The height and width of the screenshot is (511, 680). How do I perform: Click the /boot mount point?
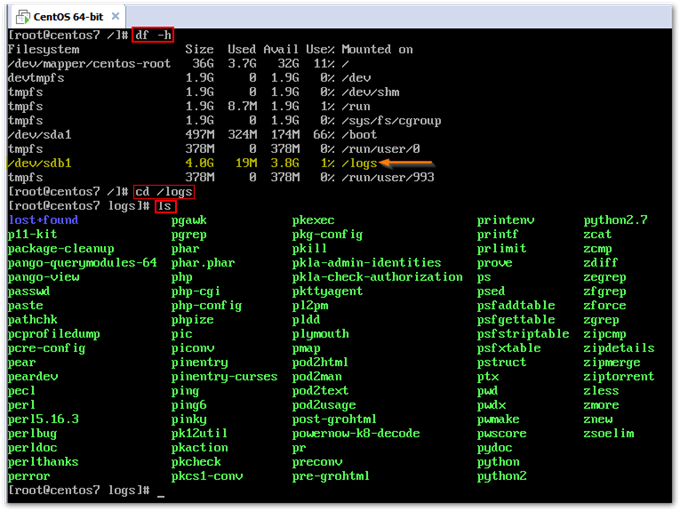pyautogui.click(x=360, y=135)
